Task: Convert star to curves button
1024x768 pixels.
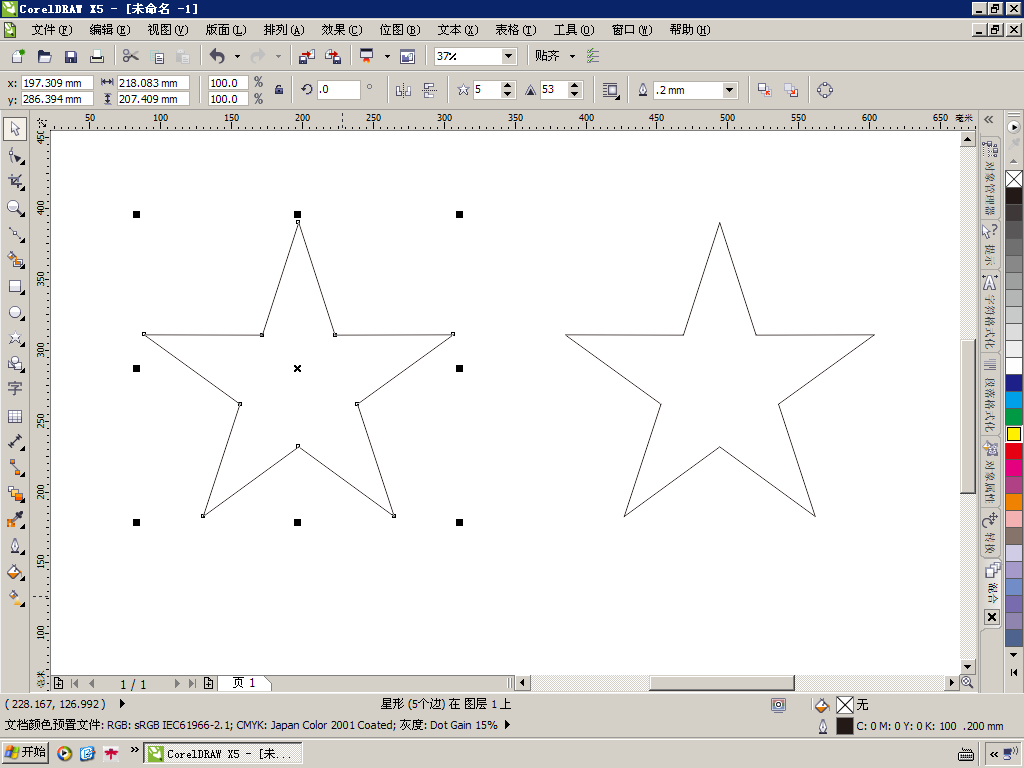Action: tap(825, 90)
